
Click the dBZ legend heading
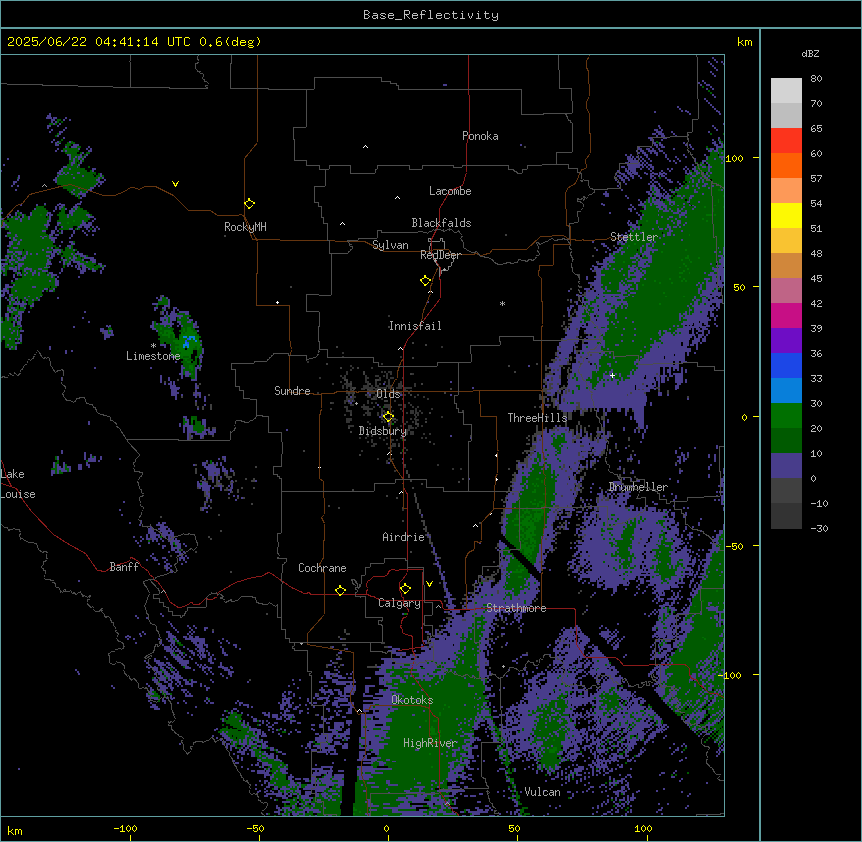click(x=810, y=54)
